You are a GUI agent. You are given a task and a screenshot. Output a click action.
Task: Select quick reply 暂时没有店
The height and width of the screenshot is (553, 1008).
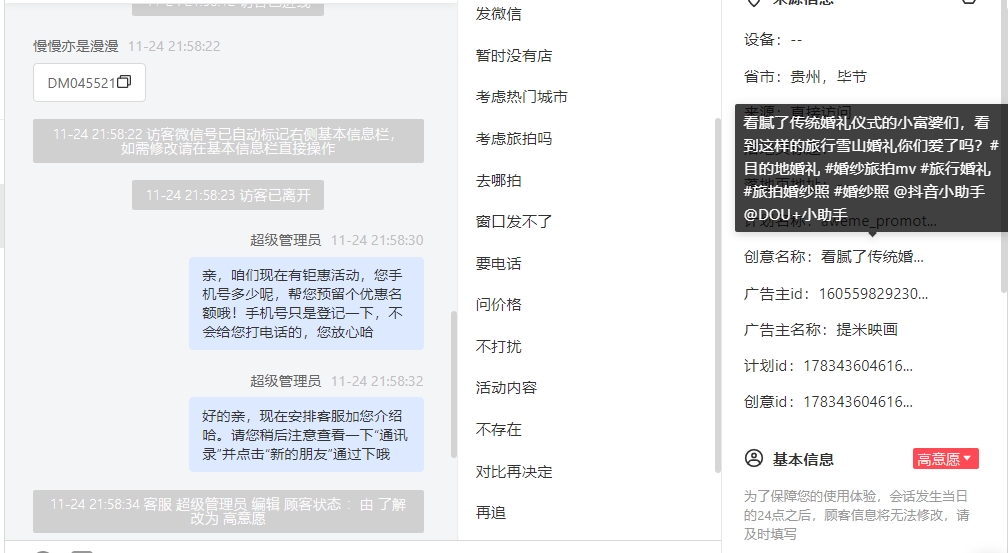point(514,55)
